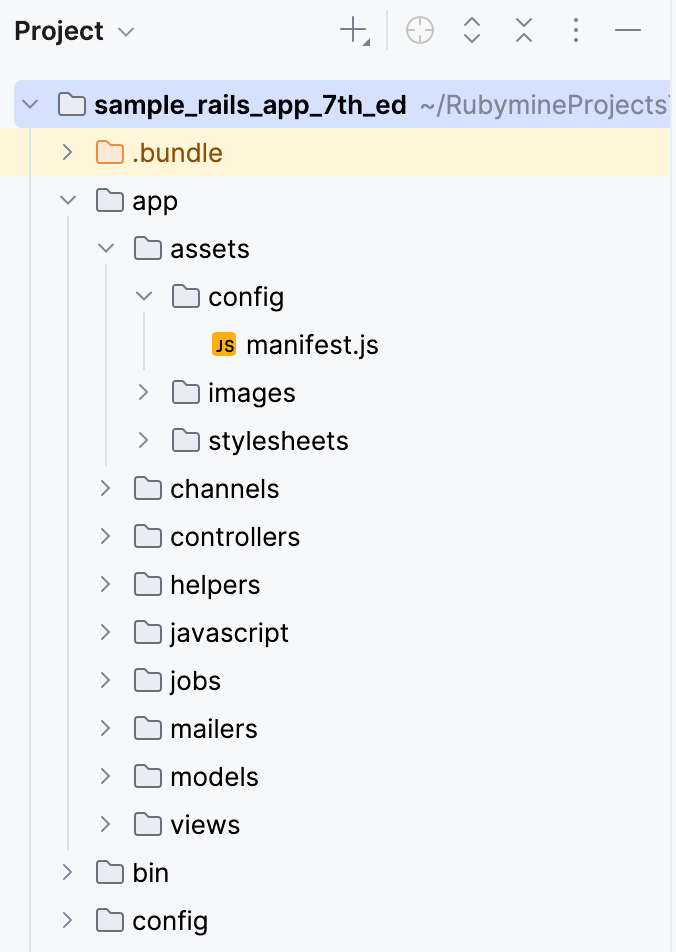This screenshot has height=952, width=676.
Task: Expand the .bundle folder chevron
Action: [x=67, y=152]
